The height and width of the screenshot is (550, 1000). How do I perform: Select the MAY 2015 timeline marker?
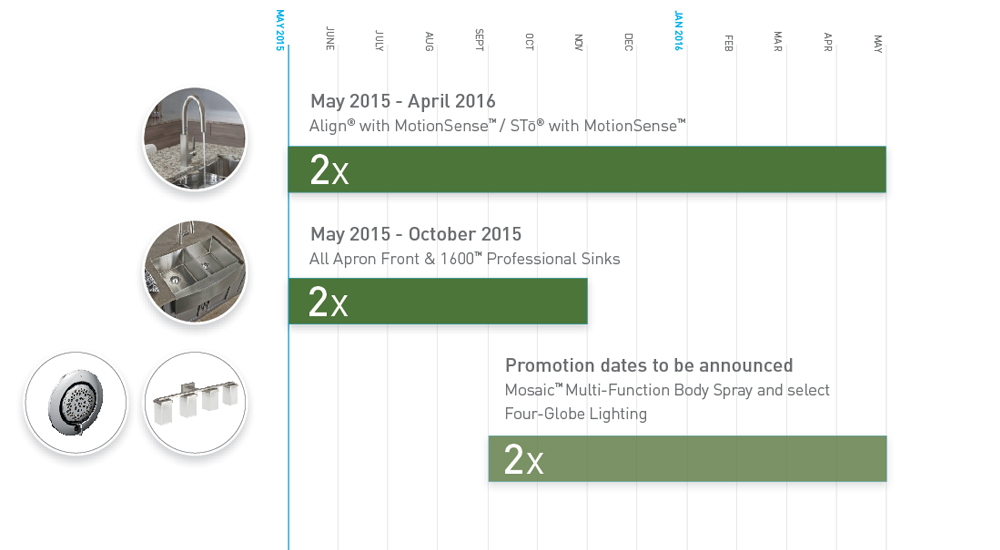pyautogui.click(x=279, y=30)
